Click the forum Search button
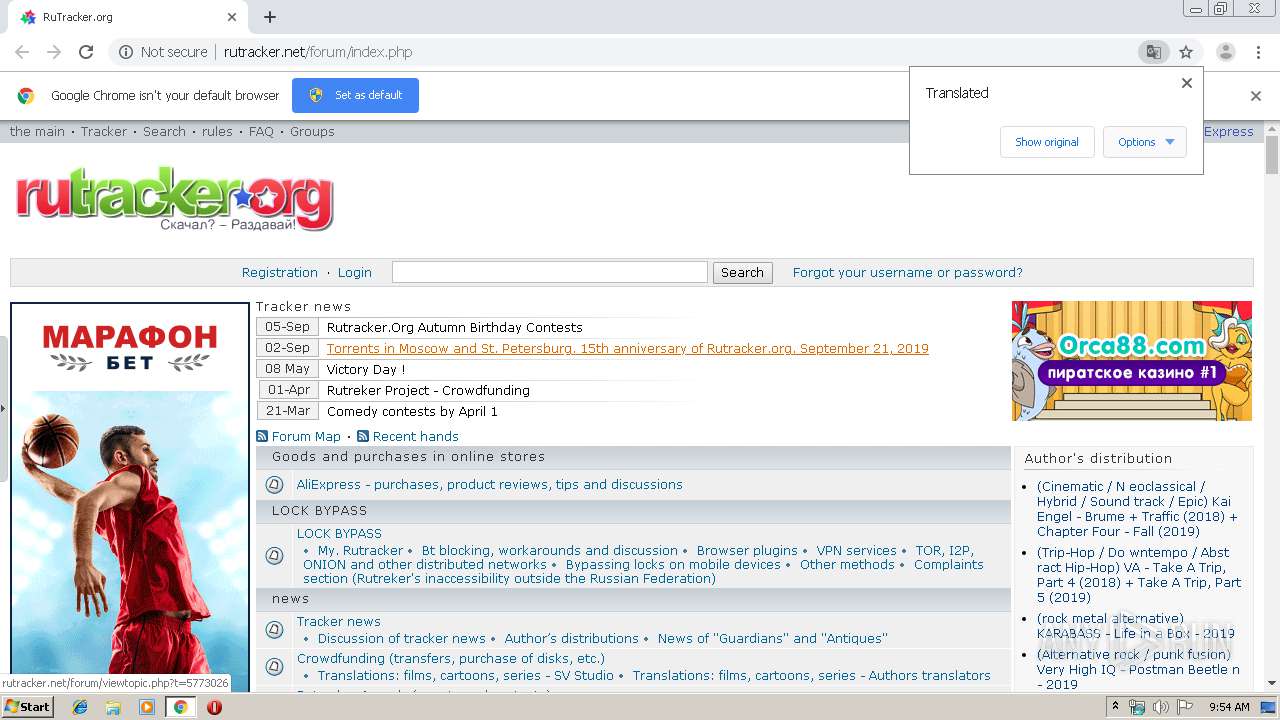 742,272
